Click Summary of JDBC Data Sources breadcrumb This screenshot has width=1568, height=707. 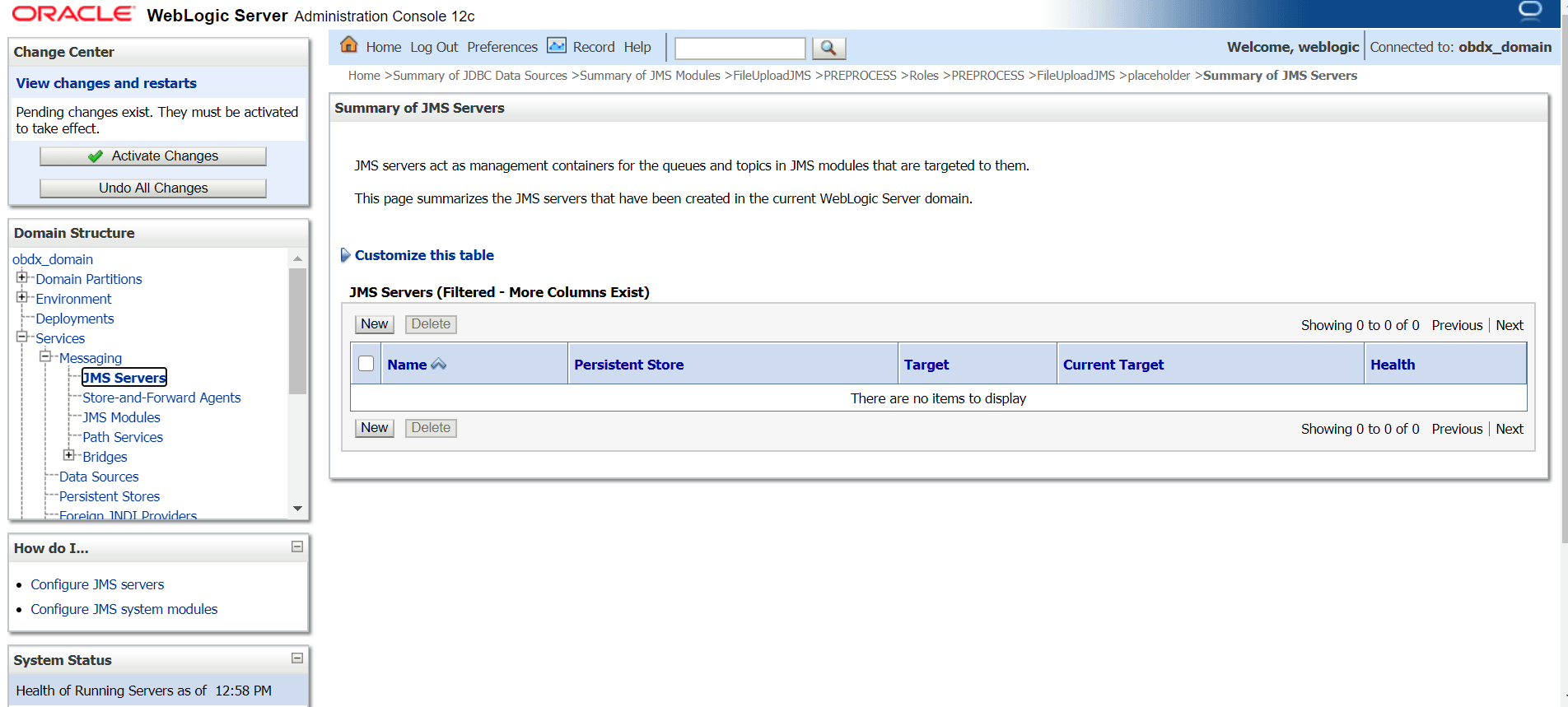(480, 76)
